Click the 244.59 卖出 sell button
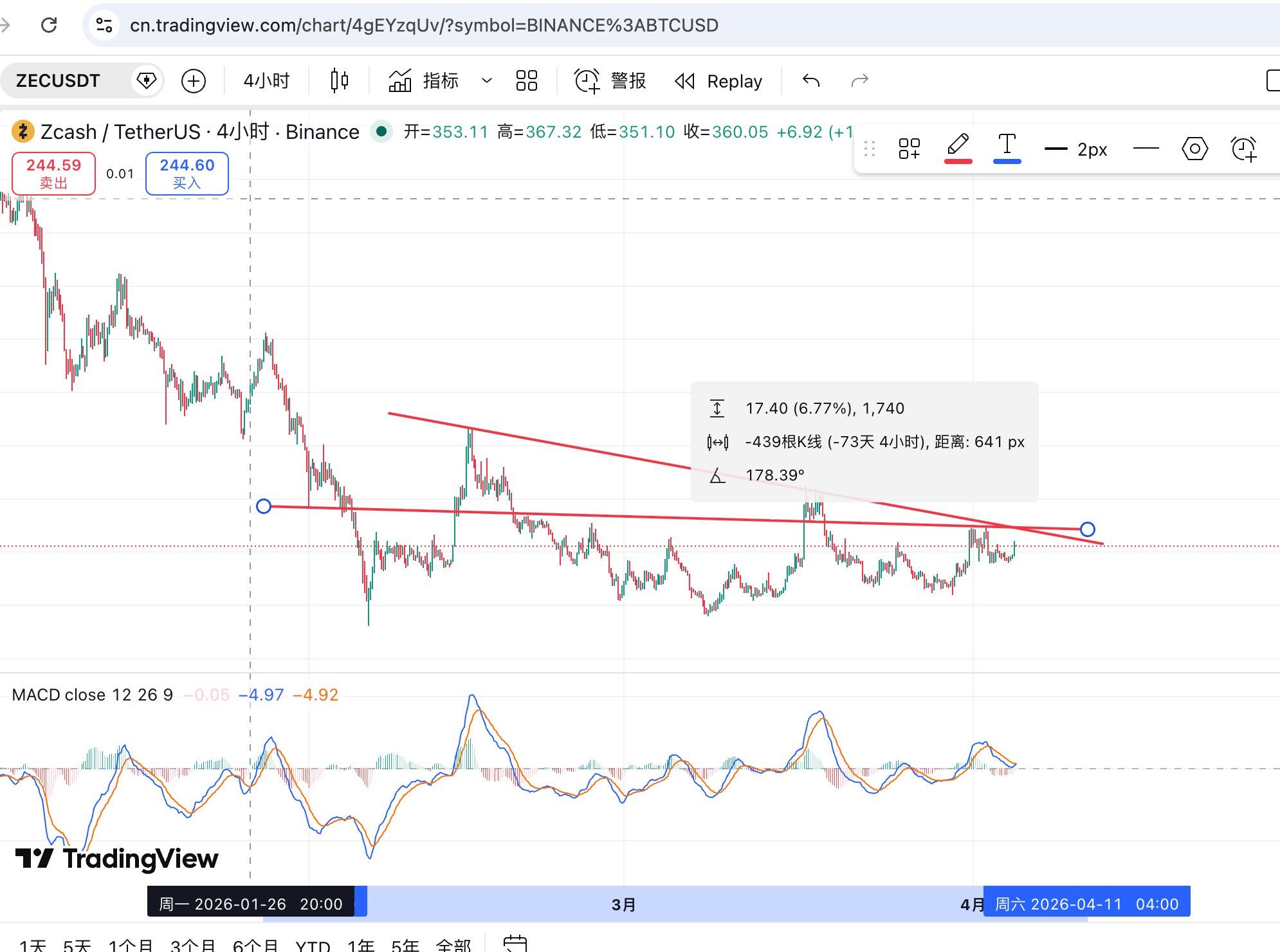Image resolution: width=1280 pixels, height=952 pixels. click(54, 173)
